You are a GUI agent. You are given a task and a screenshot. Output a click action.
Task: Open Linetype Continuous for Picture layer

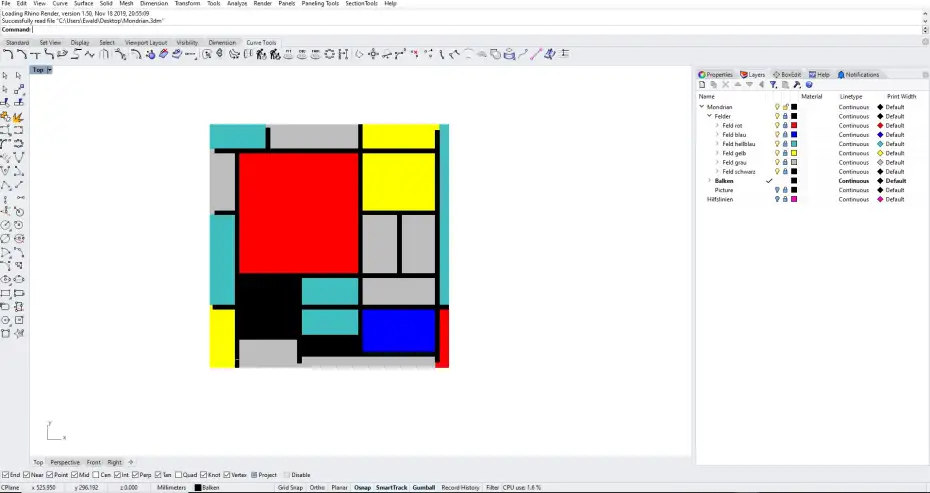click(x=853, y=190)
